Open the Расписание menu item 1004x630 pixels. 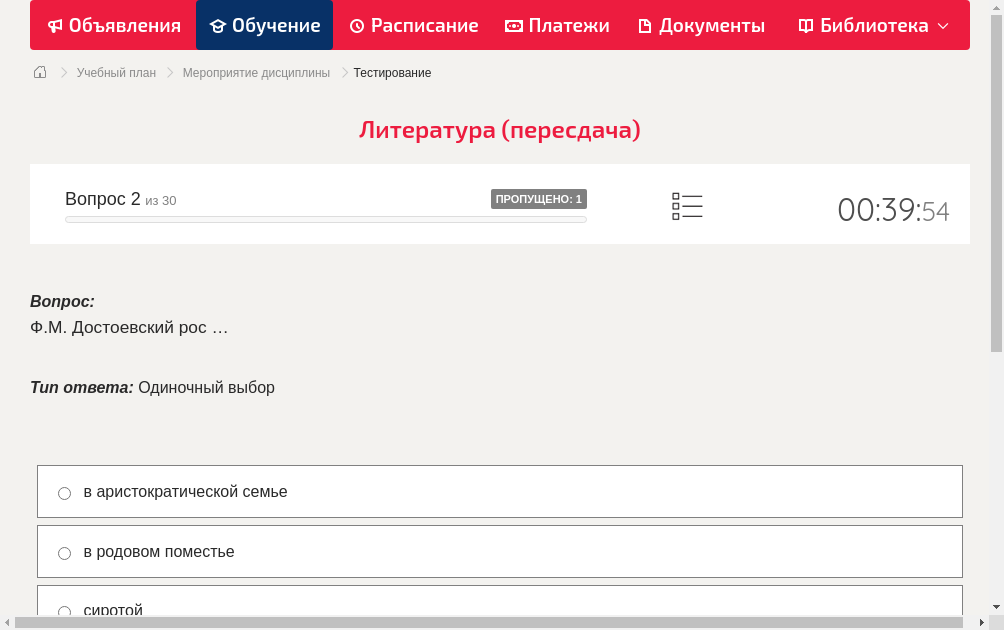[x=413, y=25]
